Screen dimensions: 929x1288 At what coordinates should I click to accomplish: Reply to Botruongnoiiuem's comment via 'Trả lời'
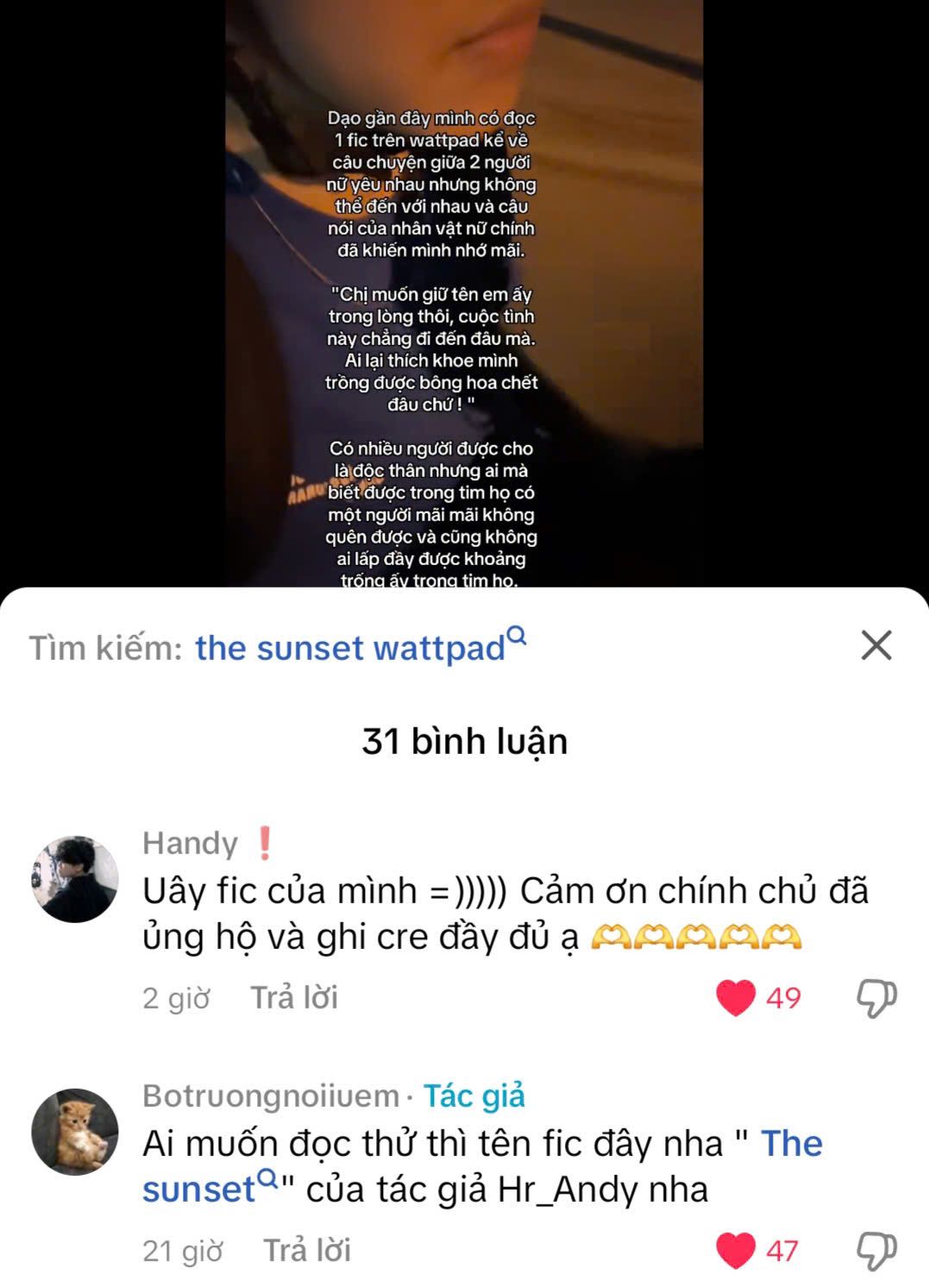click(307, 1251)
